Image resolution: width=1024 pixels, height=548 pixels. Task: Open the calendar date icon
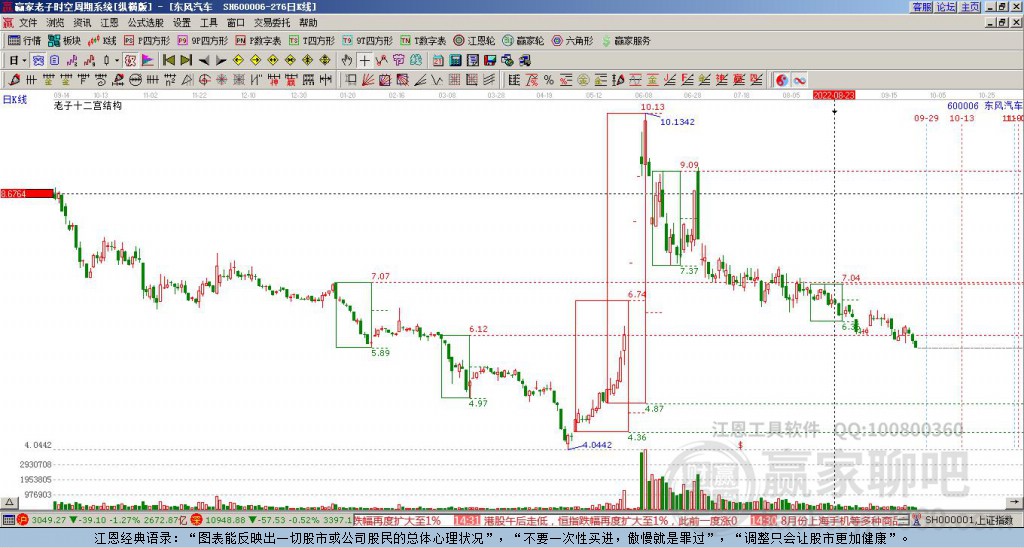pyautogui.click(x=438, y=61)
